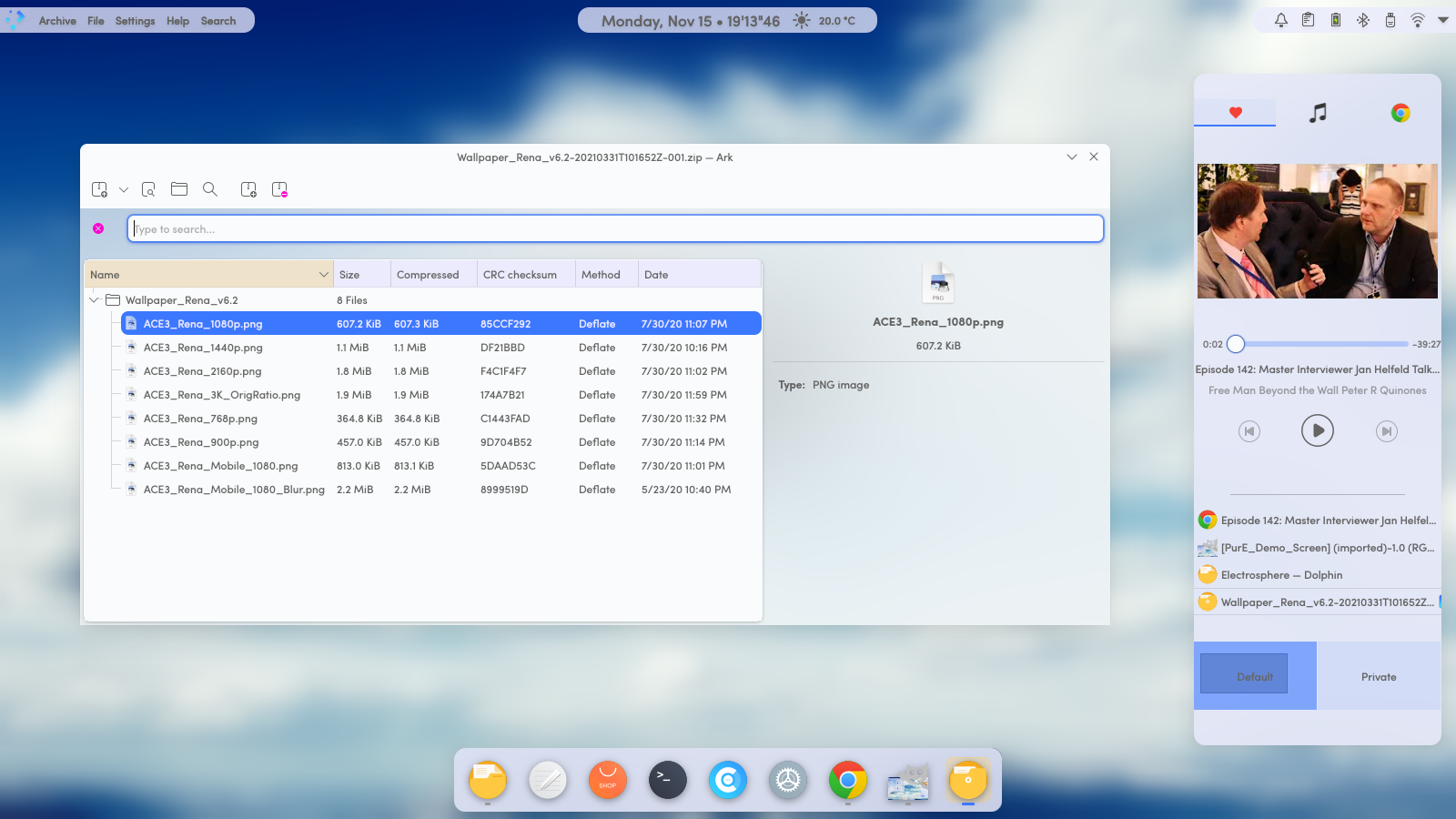
Task: Open the Dolphin file manager dock icon
Action: tap(488, 780)
